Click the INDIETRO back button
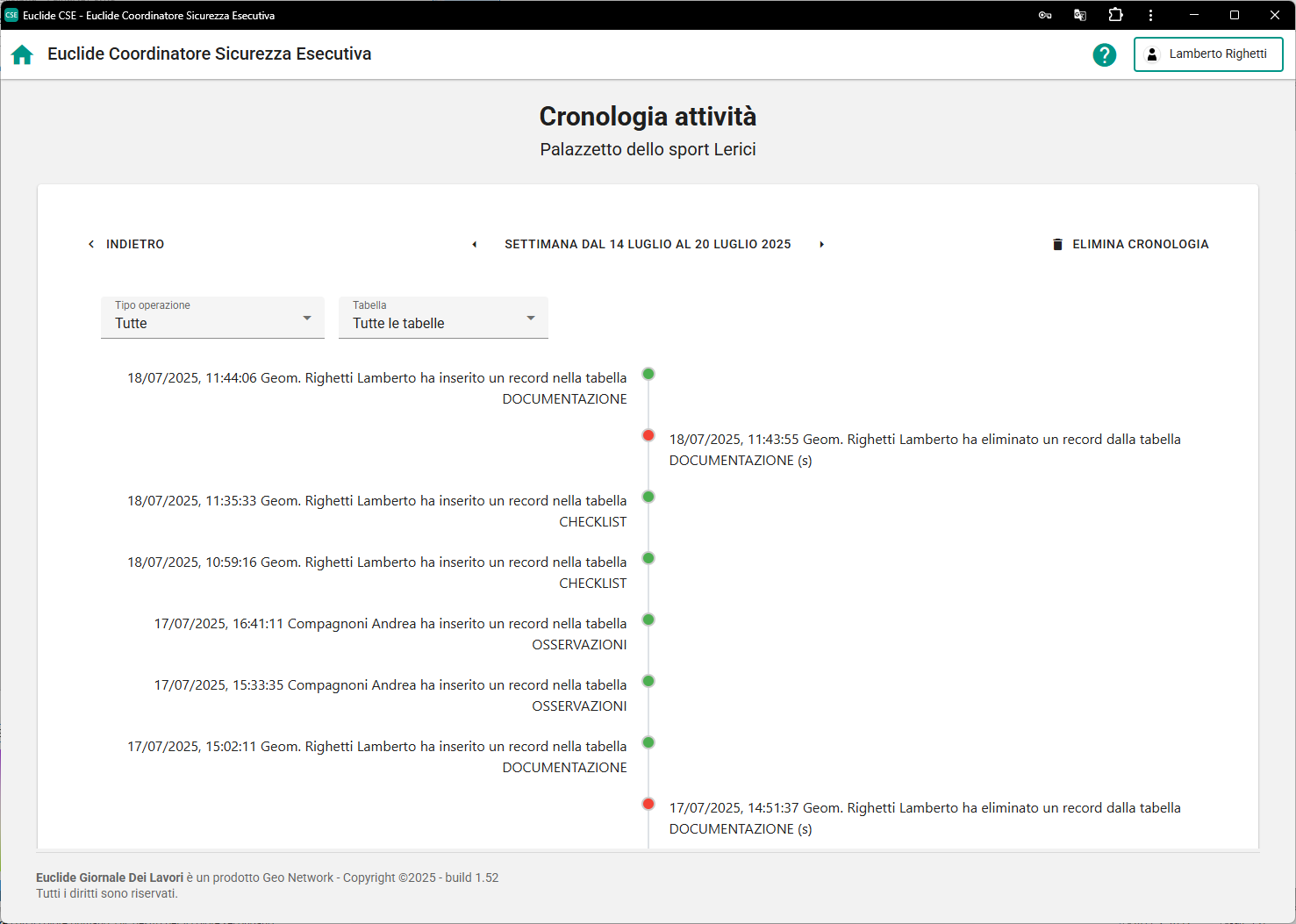 coord(126,244)
